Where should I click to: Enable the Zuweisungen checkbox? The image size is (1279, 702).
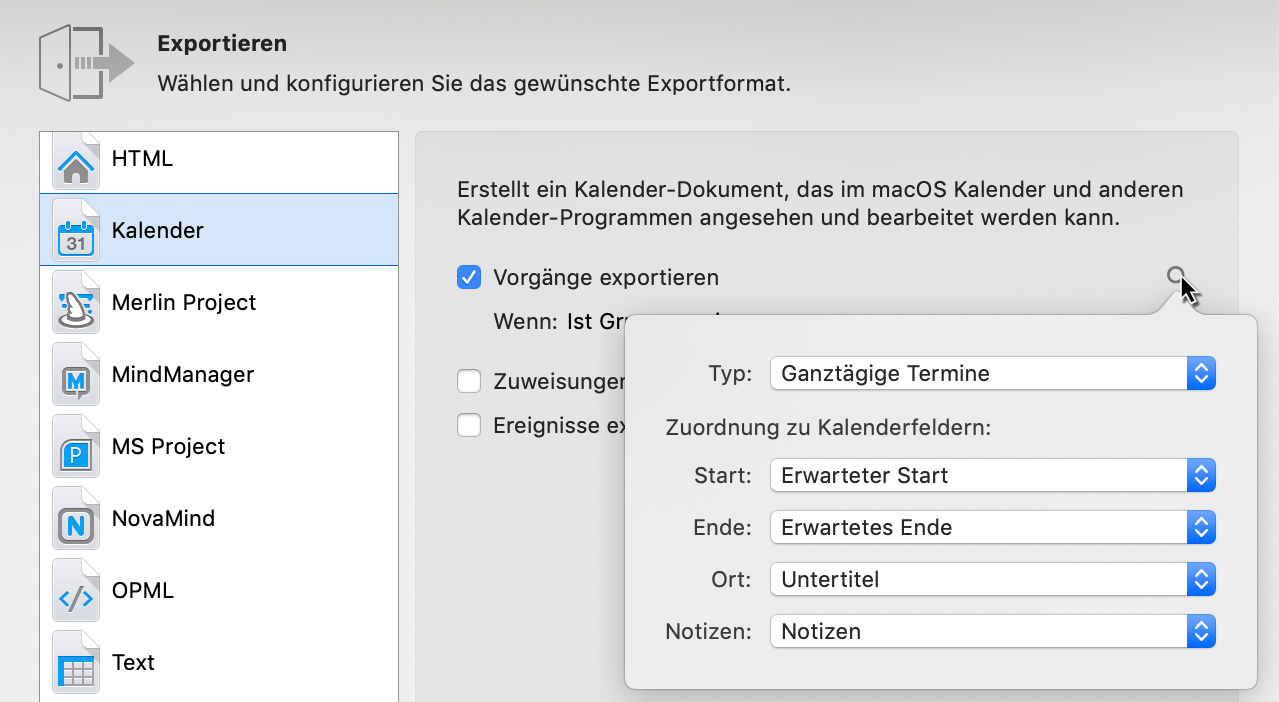tap(469, 381)
